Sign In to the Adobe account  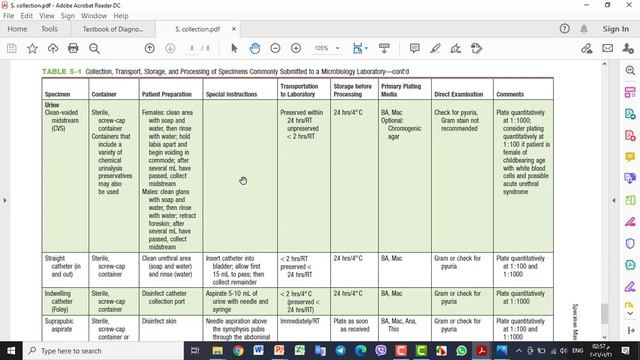point(616,29)
